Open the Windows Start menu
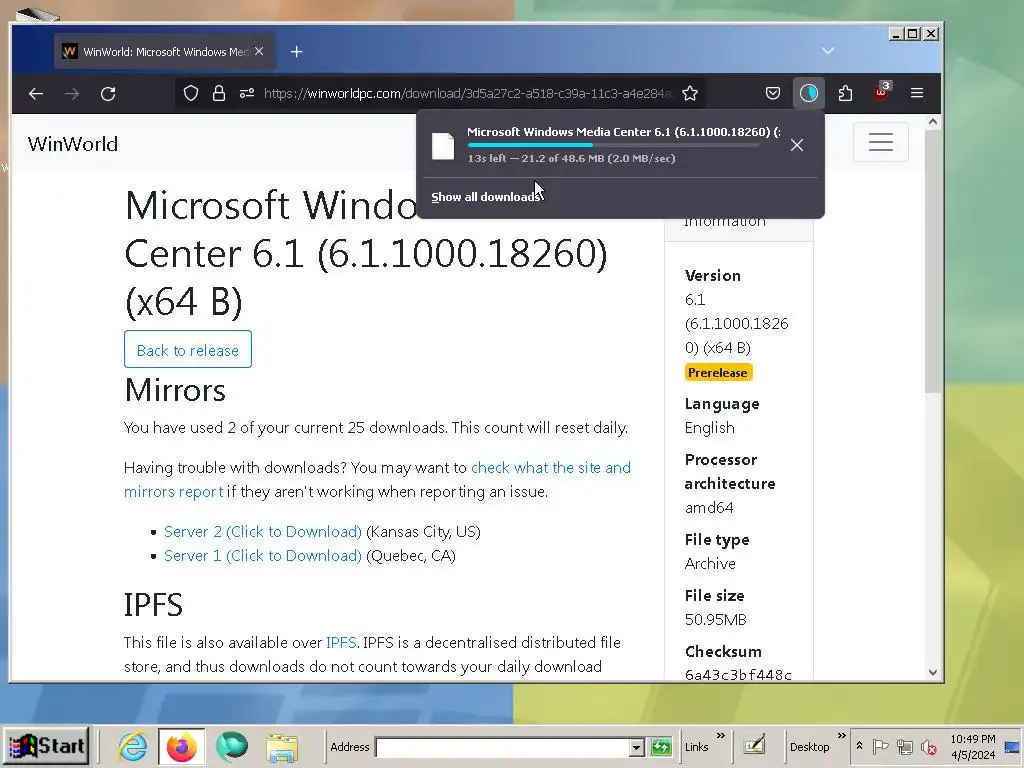 coord(46,746)
